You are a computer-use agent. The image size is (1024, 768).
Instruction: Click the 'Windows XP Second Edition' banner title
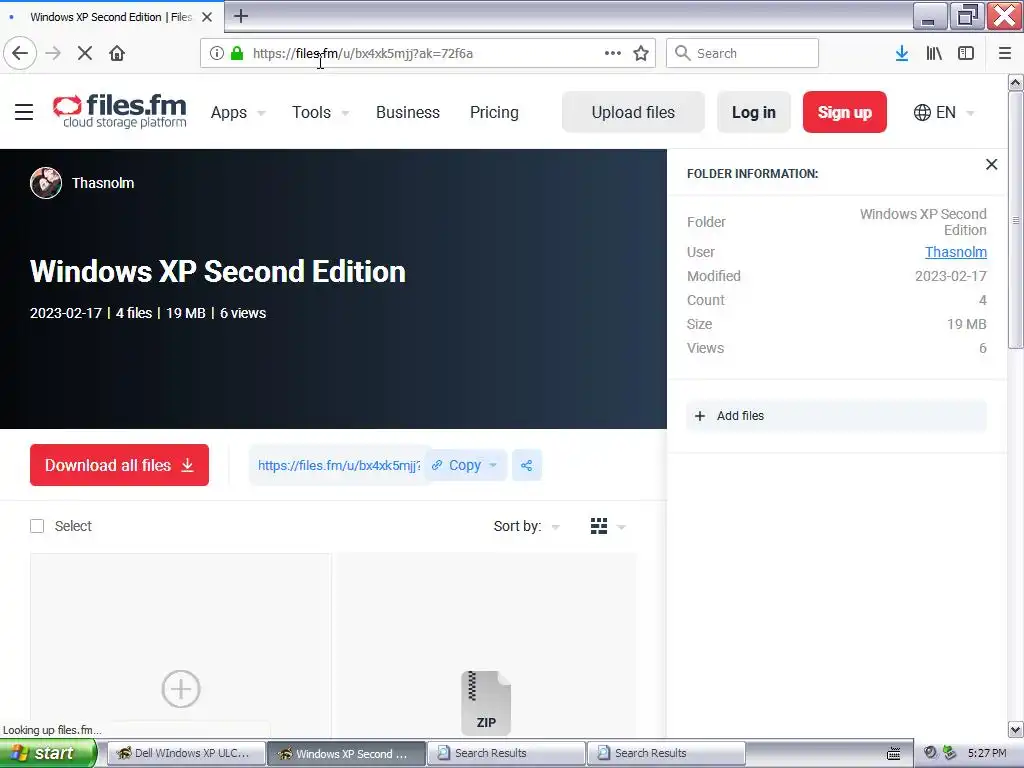pos(218,271)
